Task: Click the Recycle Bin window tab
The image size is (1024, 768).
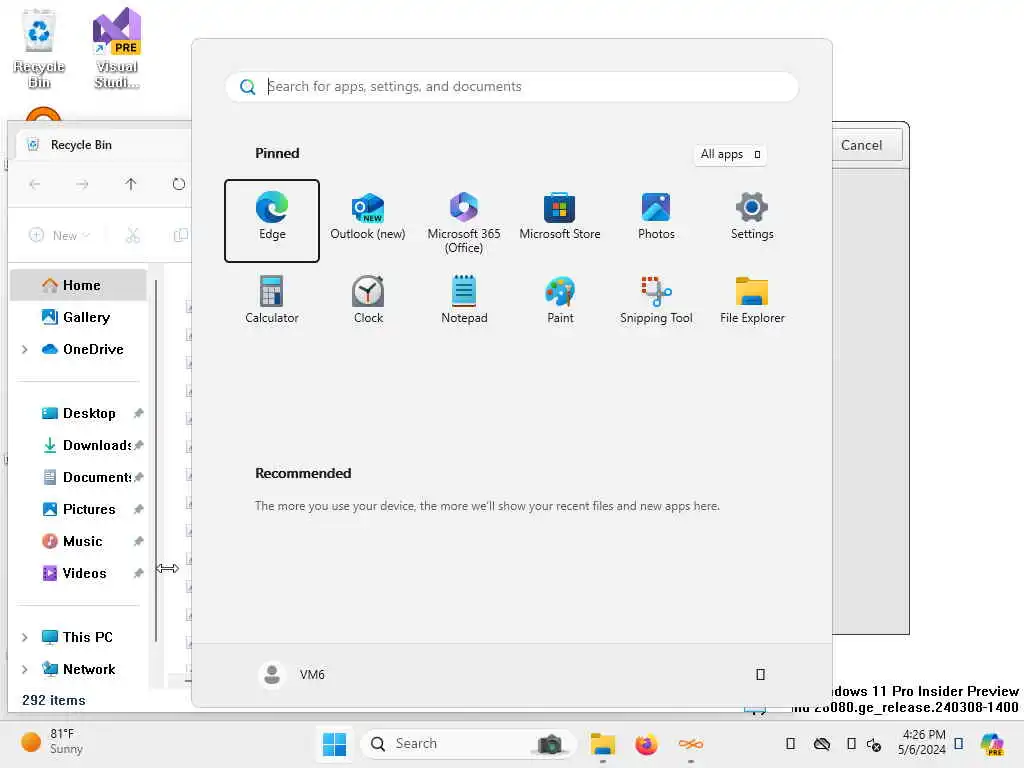Action: pos(104,145)
